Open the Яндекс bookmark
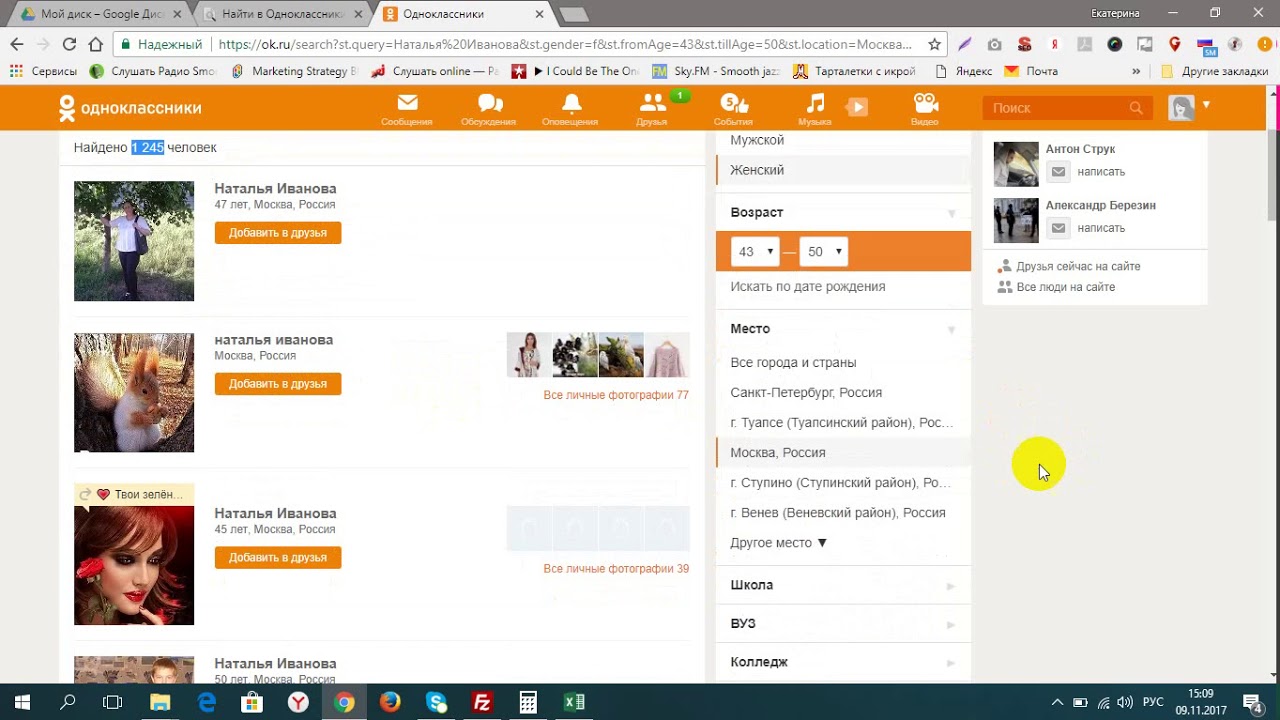The image size is (1280, 720). pyautogui.click(x=963, y=71)
